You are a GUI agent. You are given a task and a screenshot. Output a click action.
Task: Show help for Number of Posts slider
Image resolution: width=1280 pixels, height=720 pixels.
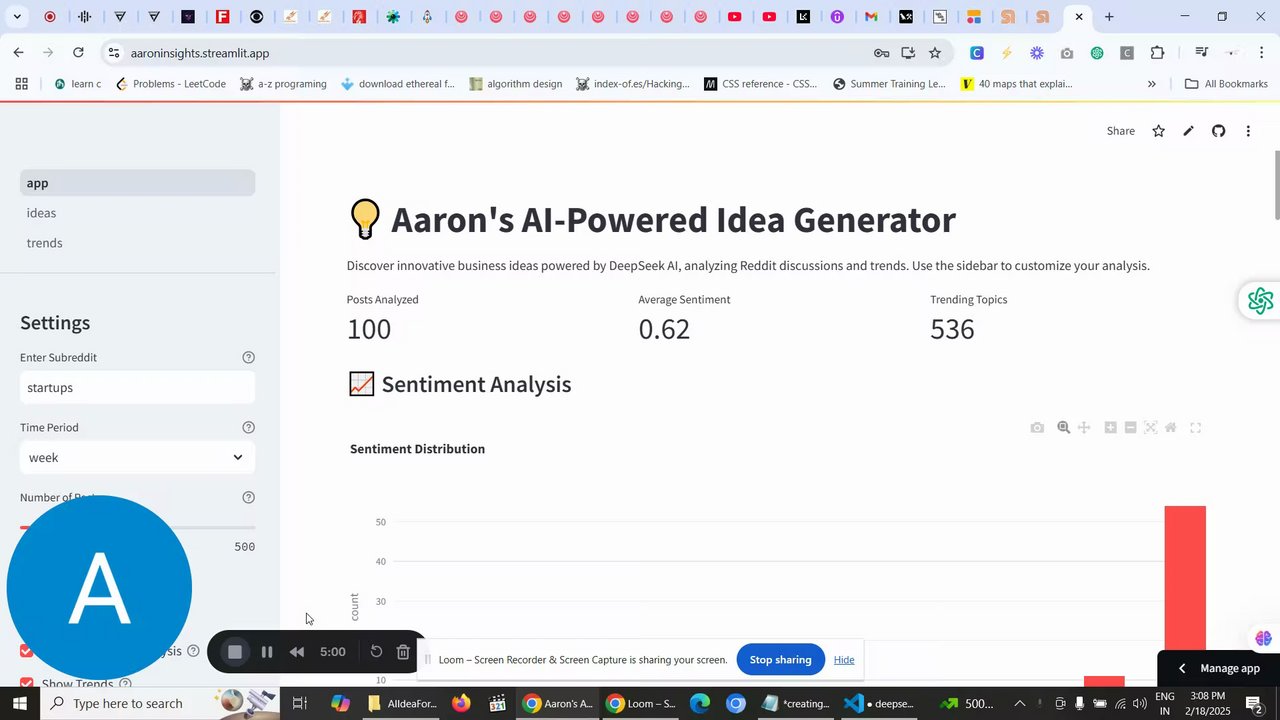(249, 497)
